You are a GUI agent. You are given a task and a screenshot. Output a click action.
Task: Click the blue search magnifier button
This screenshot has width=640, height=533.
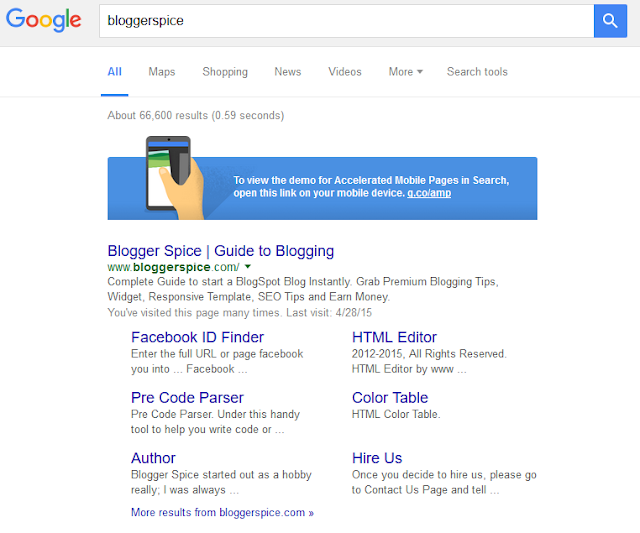(610, 21)
